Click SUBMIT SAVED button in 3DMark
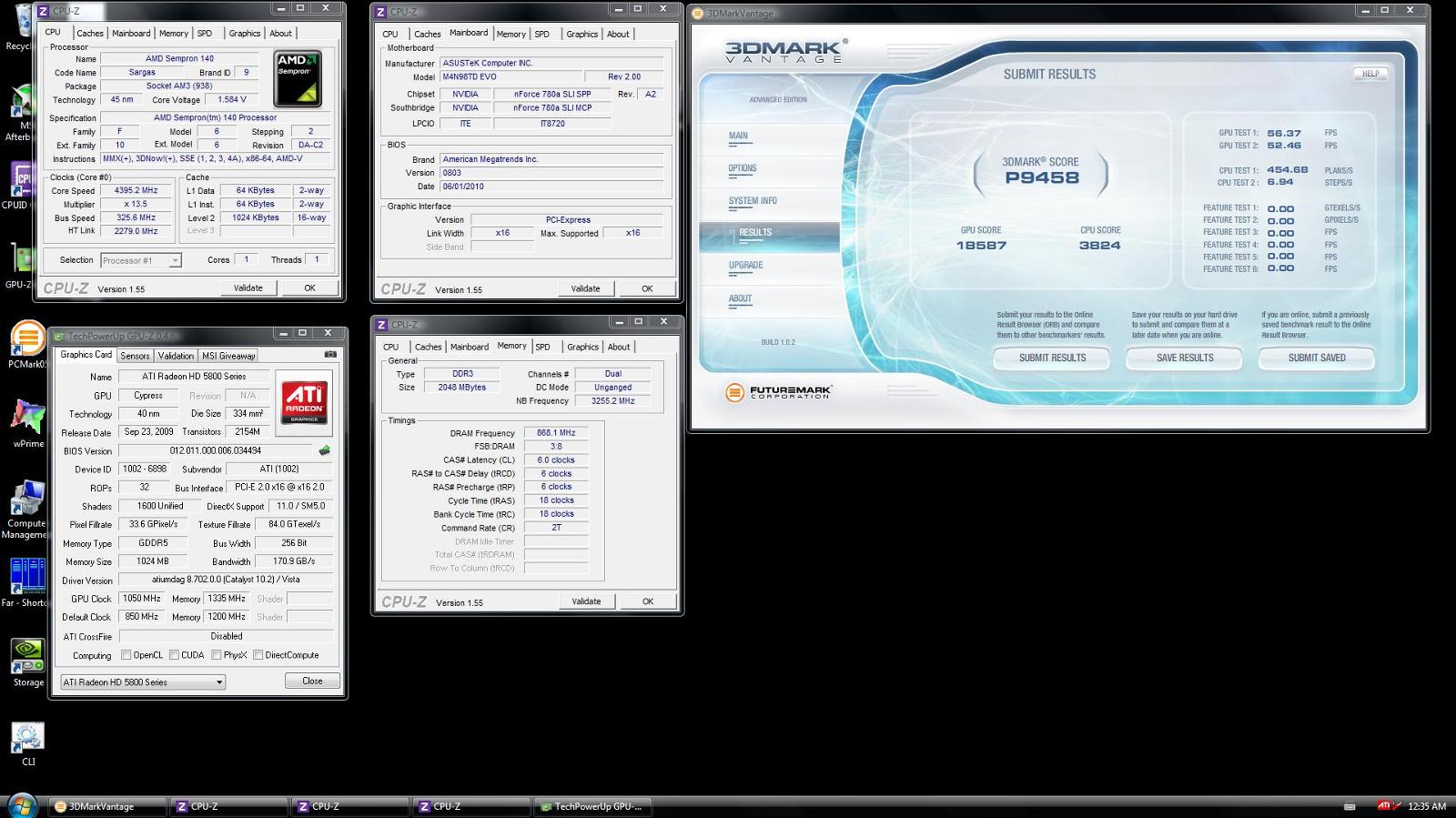This screenshot has height=818, width=1456. (1316, 358)
